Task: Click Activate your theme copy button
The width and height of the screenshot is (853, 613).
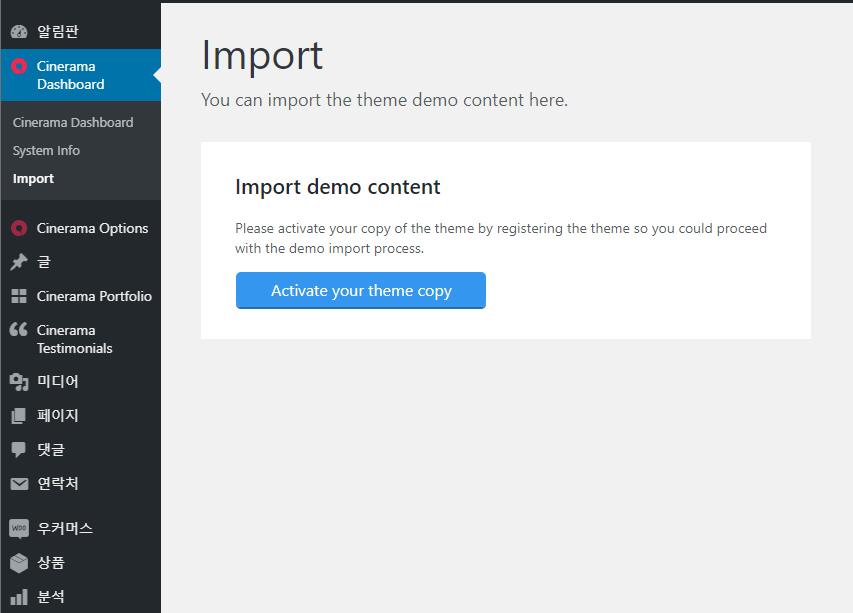Action: pyautogui.click(x=361, y=290)
